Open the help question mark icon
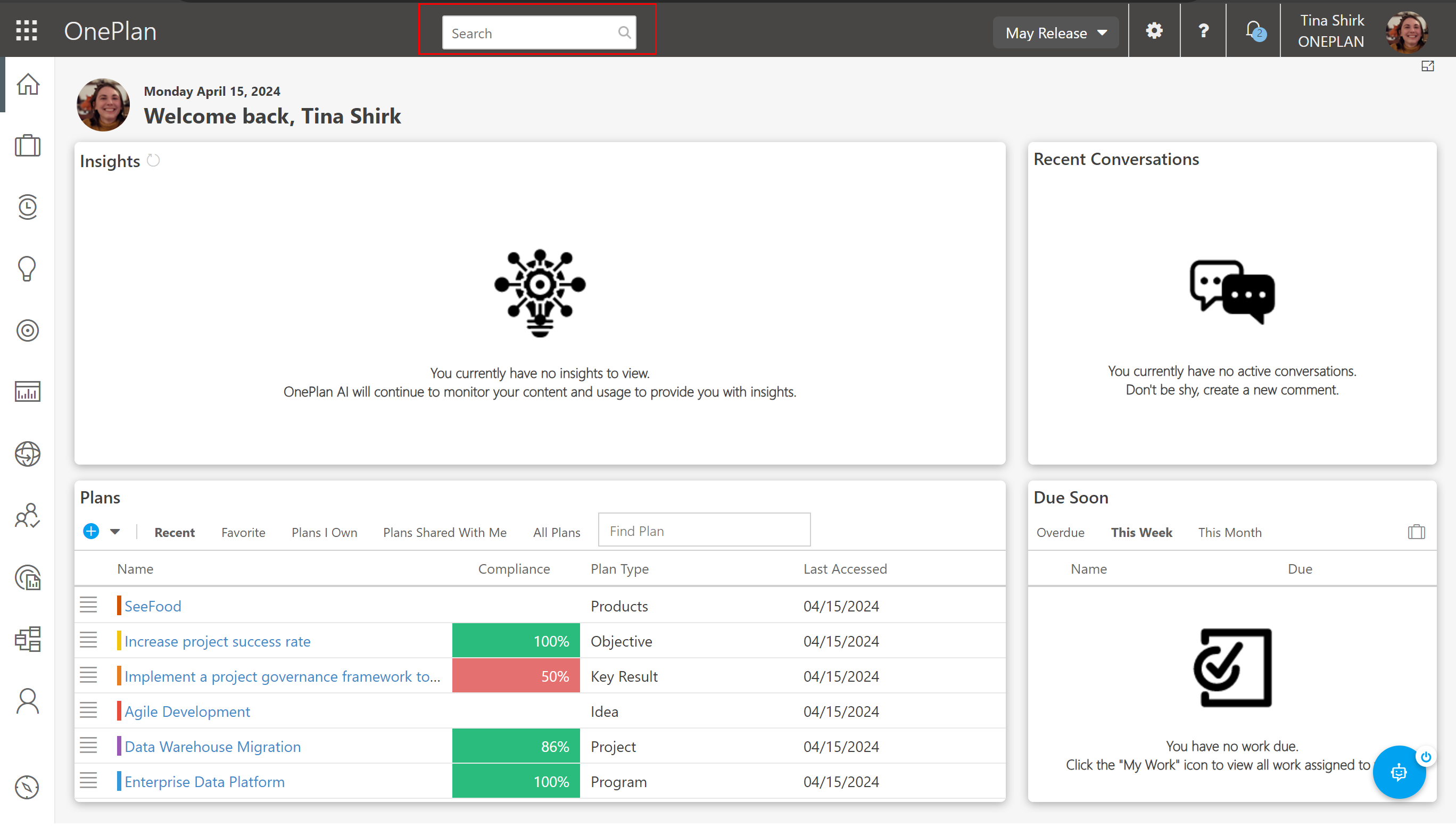 coord(1203,31)
